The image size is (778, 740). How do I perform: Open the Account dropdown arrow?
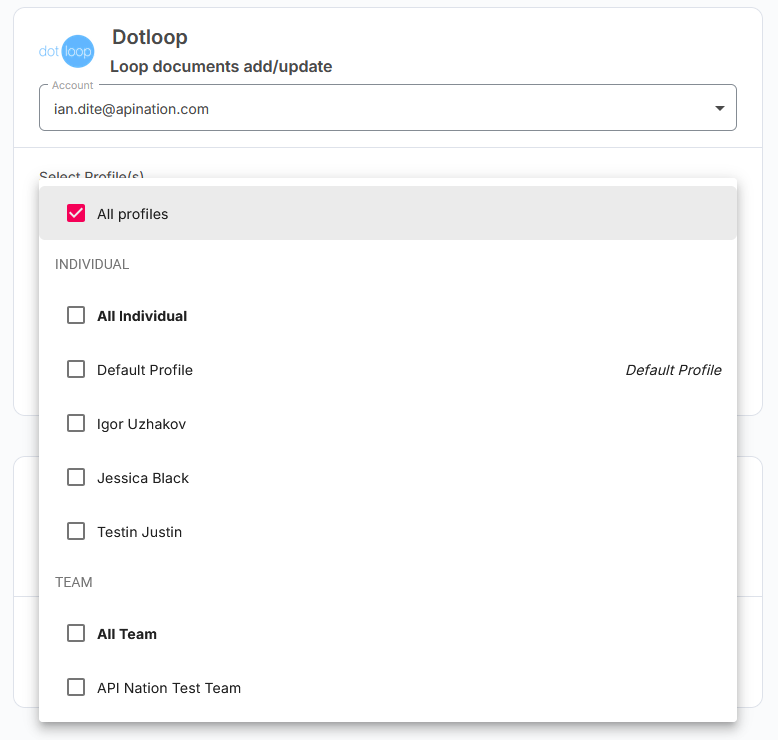coord(719,108)
